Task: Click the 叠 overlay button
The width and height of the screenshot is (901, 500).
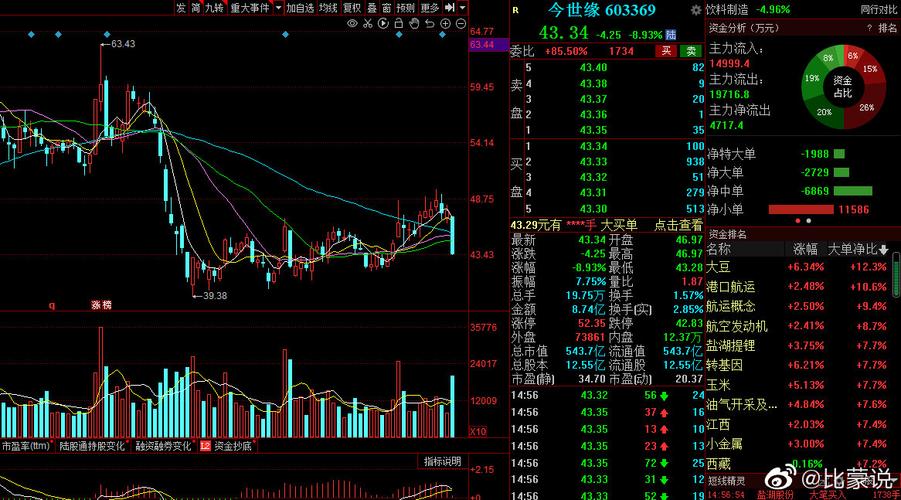Action: [372, 7]
